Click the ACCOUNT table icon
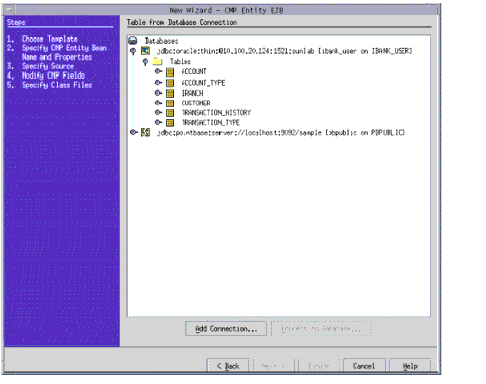The width and height of the screenshot is (486, 384). 170,72
